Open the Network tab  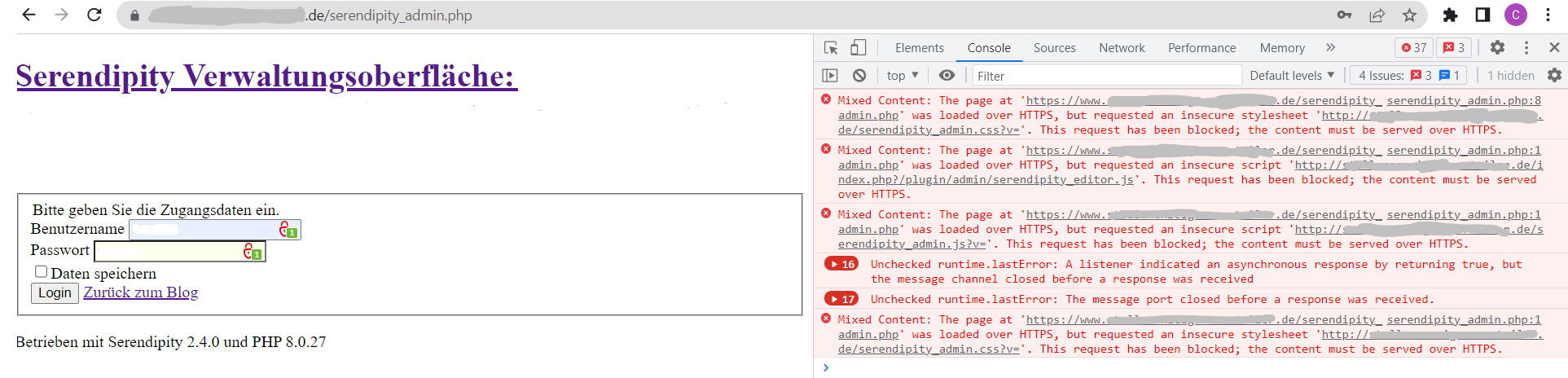tap(1122, 48)
